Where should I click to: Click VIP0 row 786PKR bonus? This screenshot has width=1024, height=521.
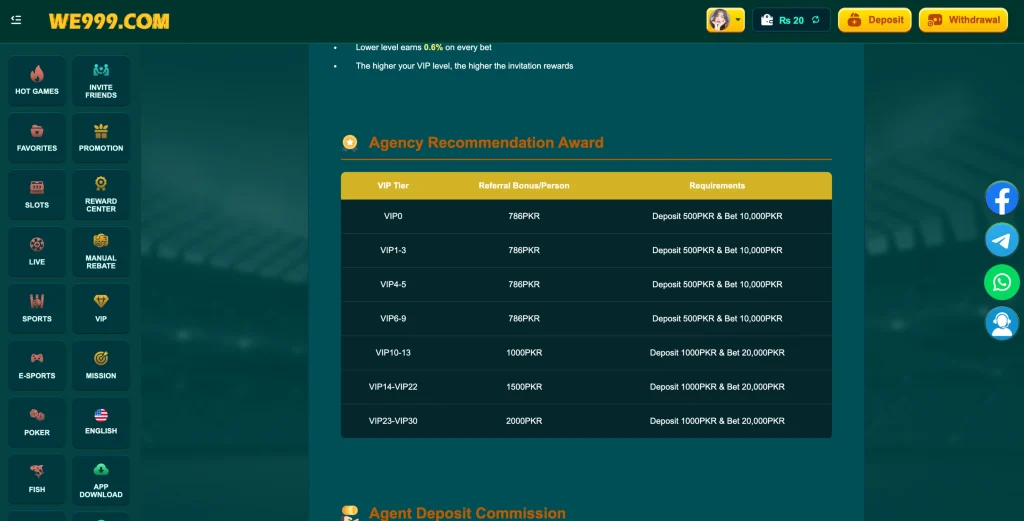click(524, 216)
